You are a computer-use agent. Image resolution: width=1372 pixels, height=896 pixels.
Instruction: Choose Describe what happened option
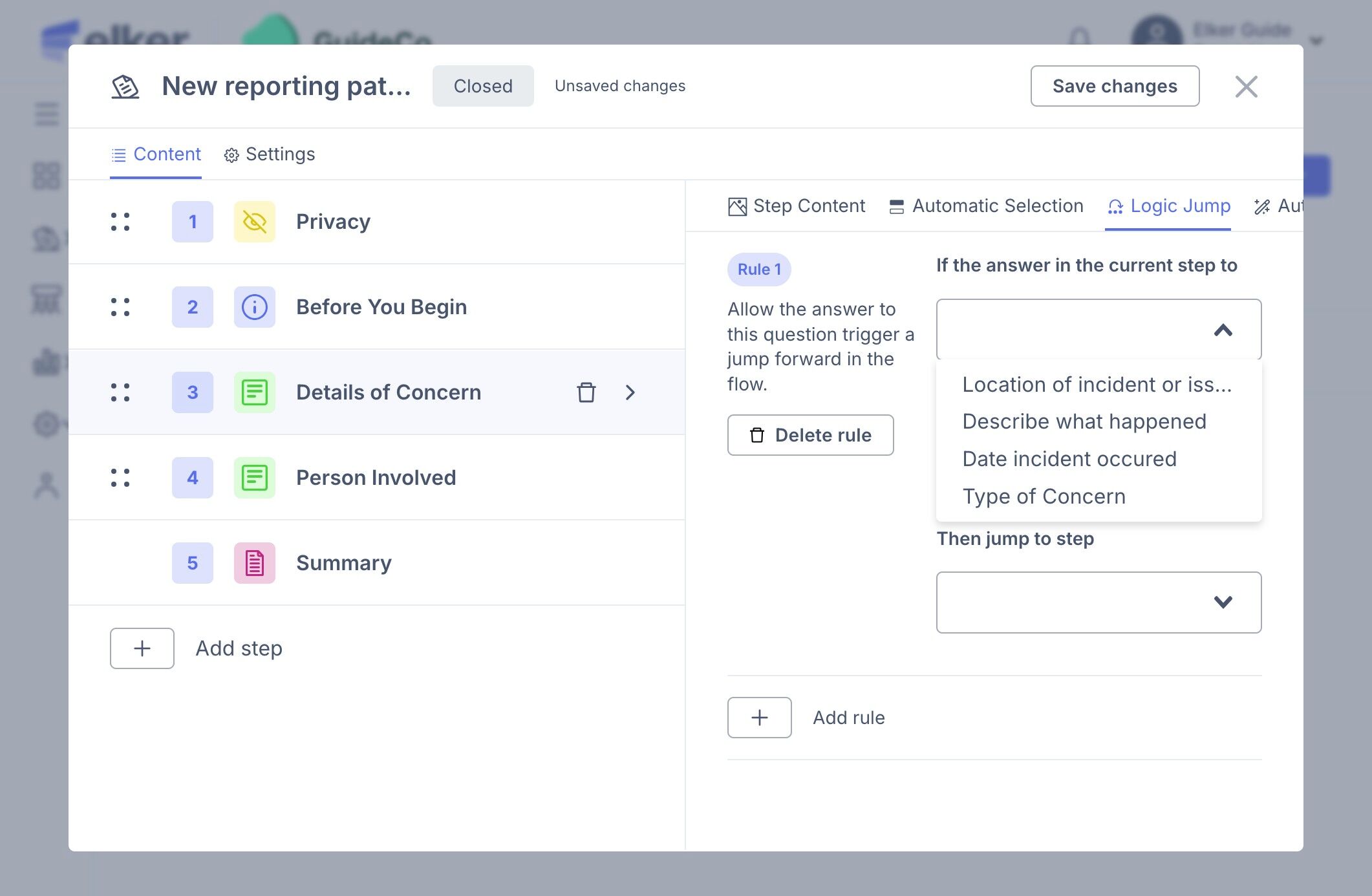pyautogui.click(x=1084, y=421)
